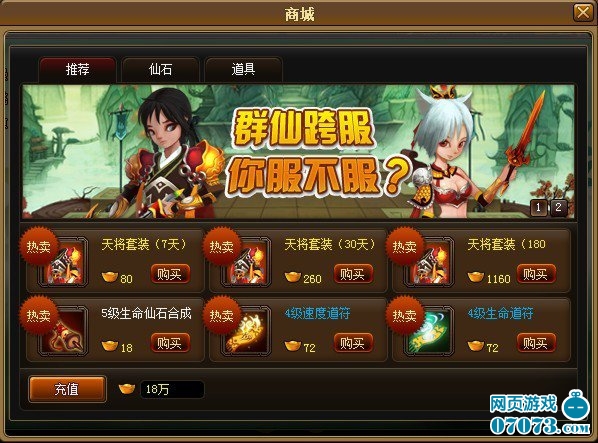Image resolution: width=598 pixels, height=443 pixels.
Task: Select the 5级生命仙石合成 item icon
Action: point(63,331)
